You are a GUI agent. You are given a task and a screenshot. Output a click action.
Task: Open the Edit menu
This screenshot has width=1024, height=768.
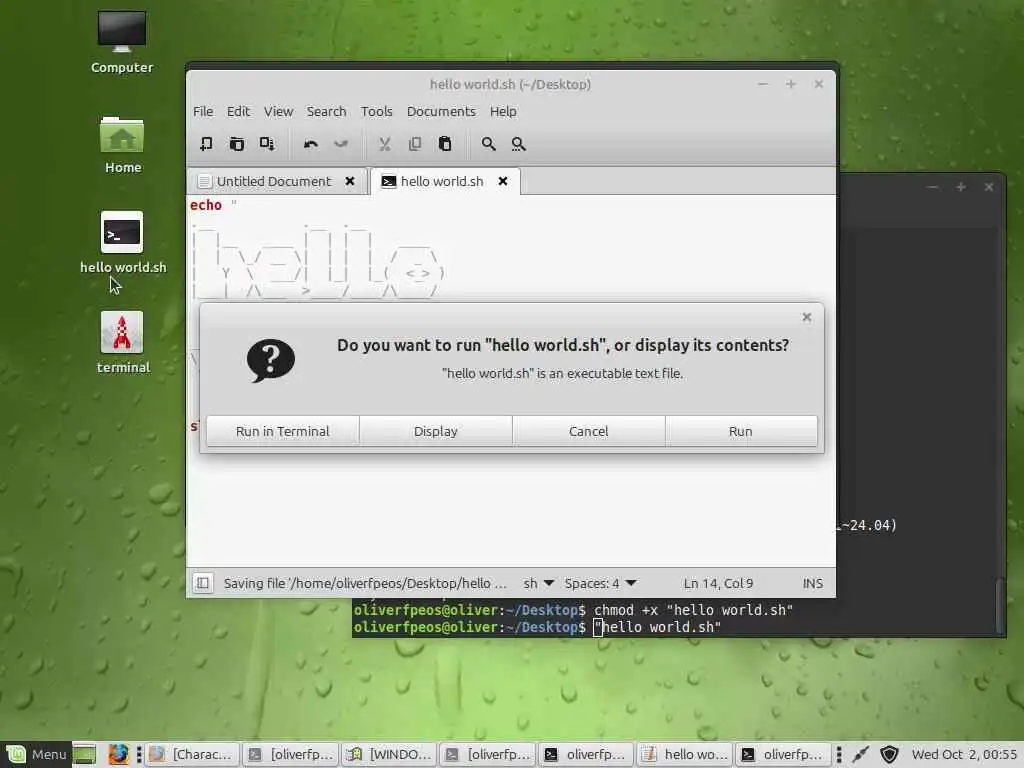tap(238, 112)
